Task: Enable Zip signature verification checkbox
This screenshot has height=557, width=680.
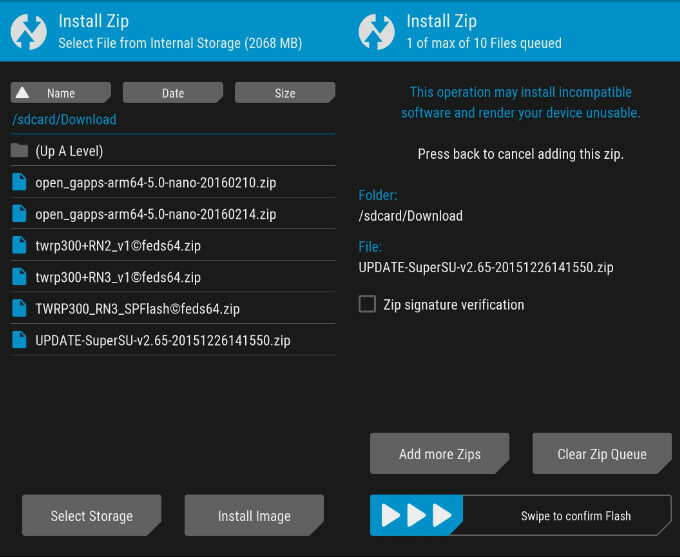Action: [367, 304]
